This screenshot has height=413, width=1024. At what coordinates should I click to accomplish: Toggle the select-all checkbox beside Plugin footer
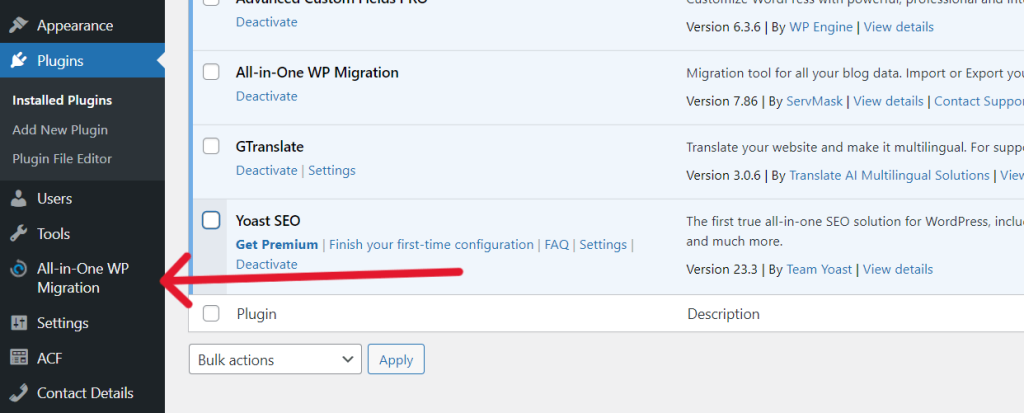point(211,314)
